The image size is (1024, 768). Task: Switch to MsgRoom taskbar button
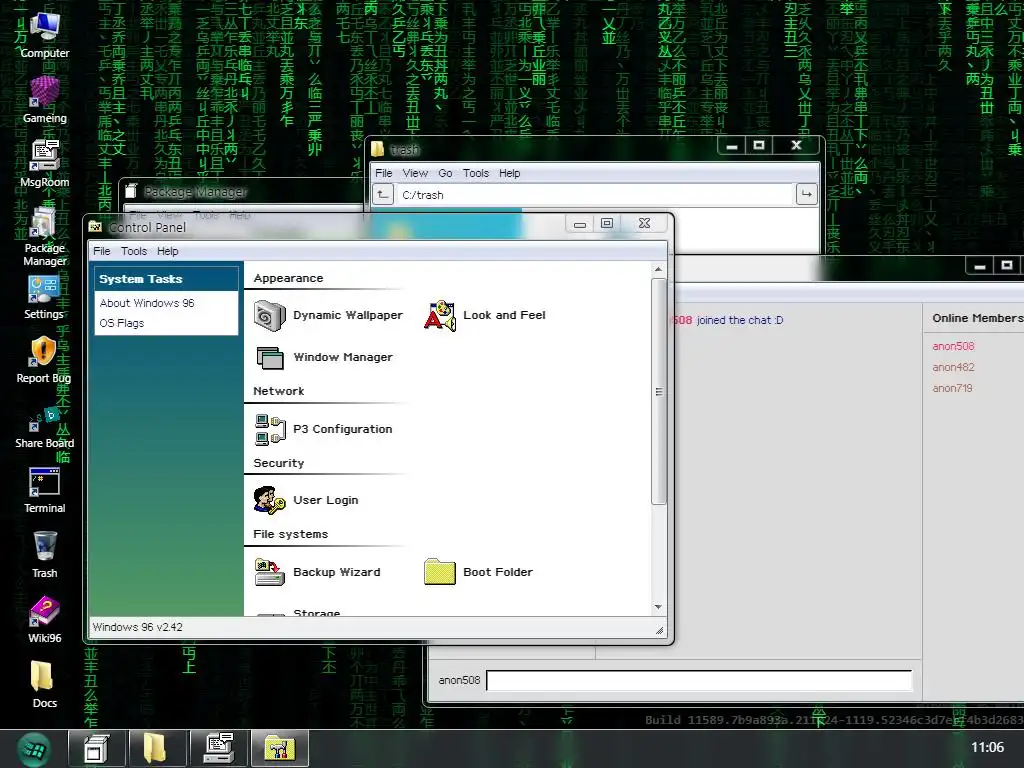tap(218, 748)
